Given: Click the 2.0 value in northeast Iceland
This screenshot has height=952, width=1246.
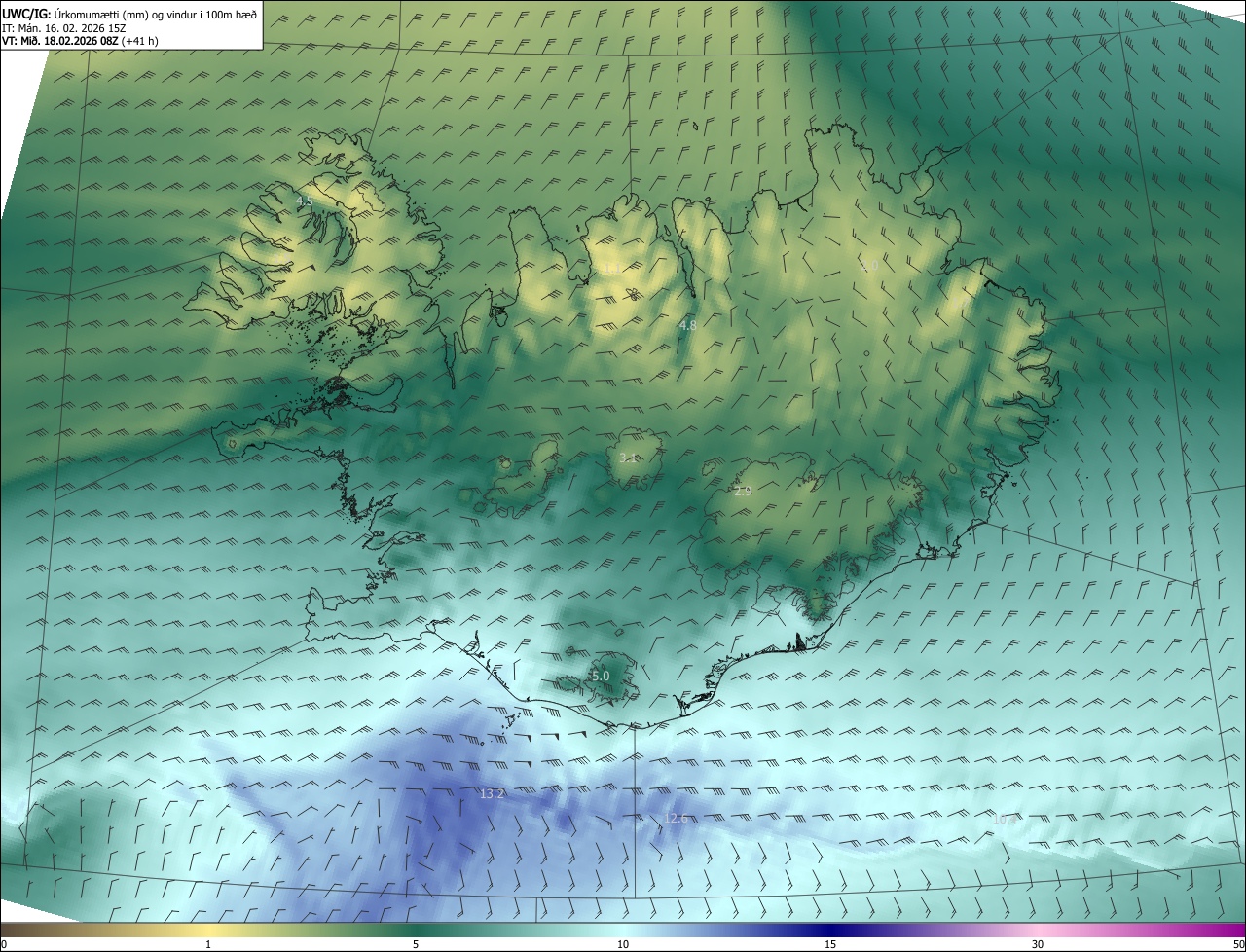Looking at the screenshot, I should pyautogui.click(x=869, y=265).
